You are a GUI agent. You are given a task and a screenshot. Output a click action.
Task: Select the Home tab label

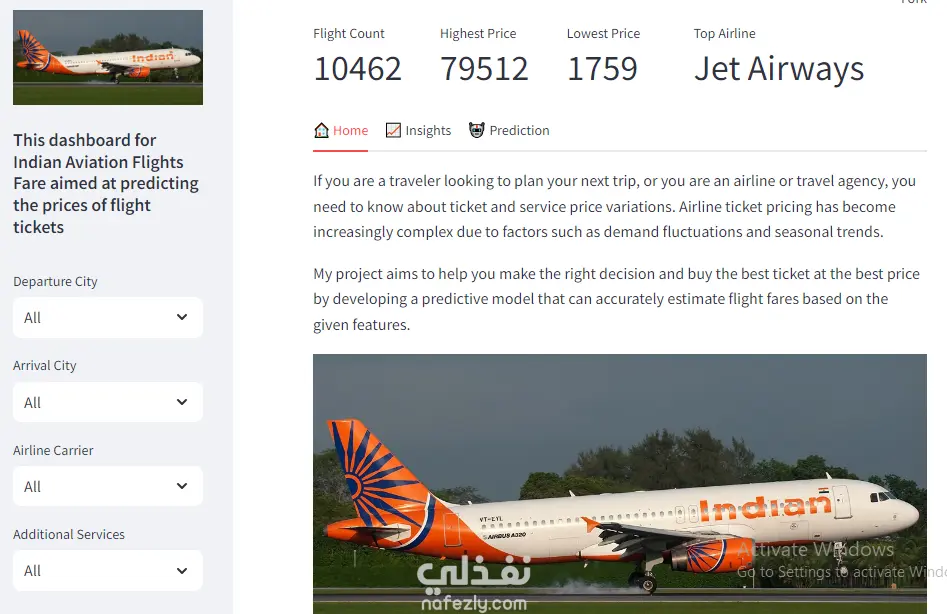point(350,130)
